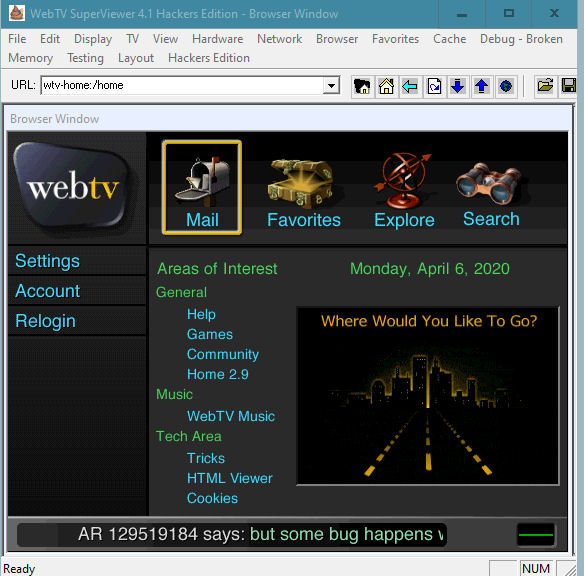Click the globe toolbar icon
This screenshot has height=576, width=584.
(x=506, y=86)
